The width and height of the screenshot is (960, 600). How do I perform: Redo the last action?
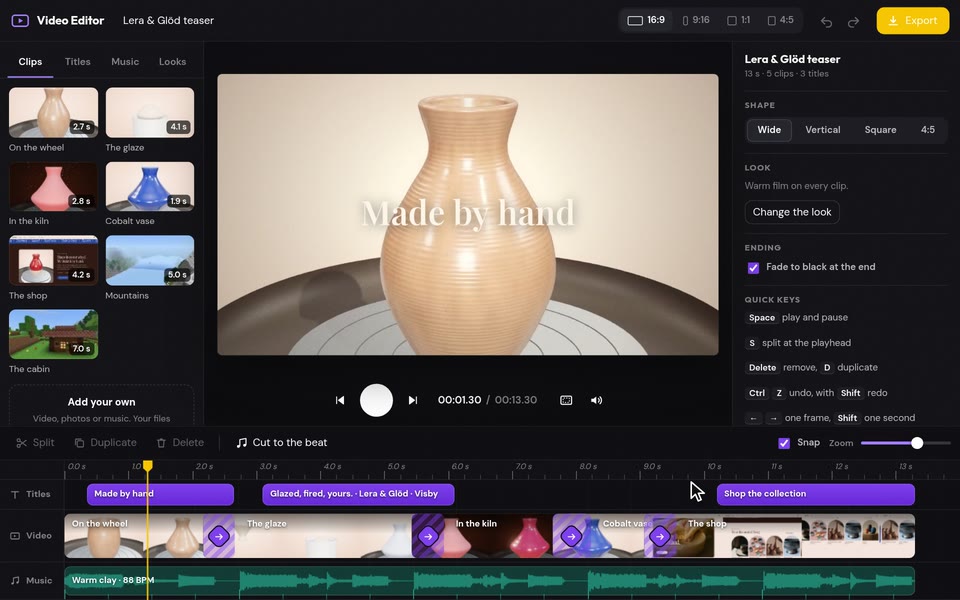tap(853, 22)
